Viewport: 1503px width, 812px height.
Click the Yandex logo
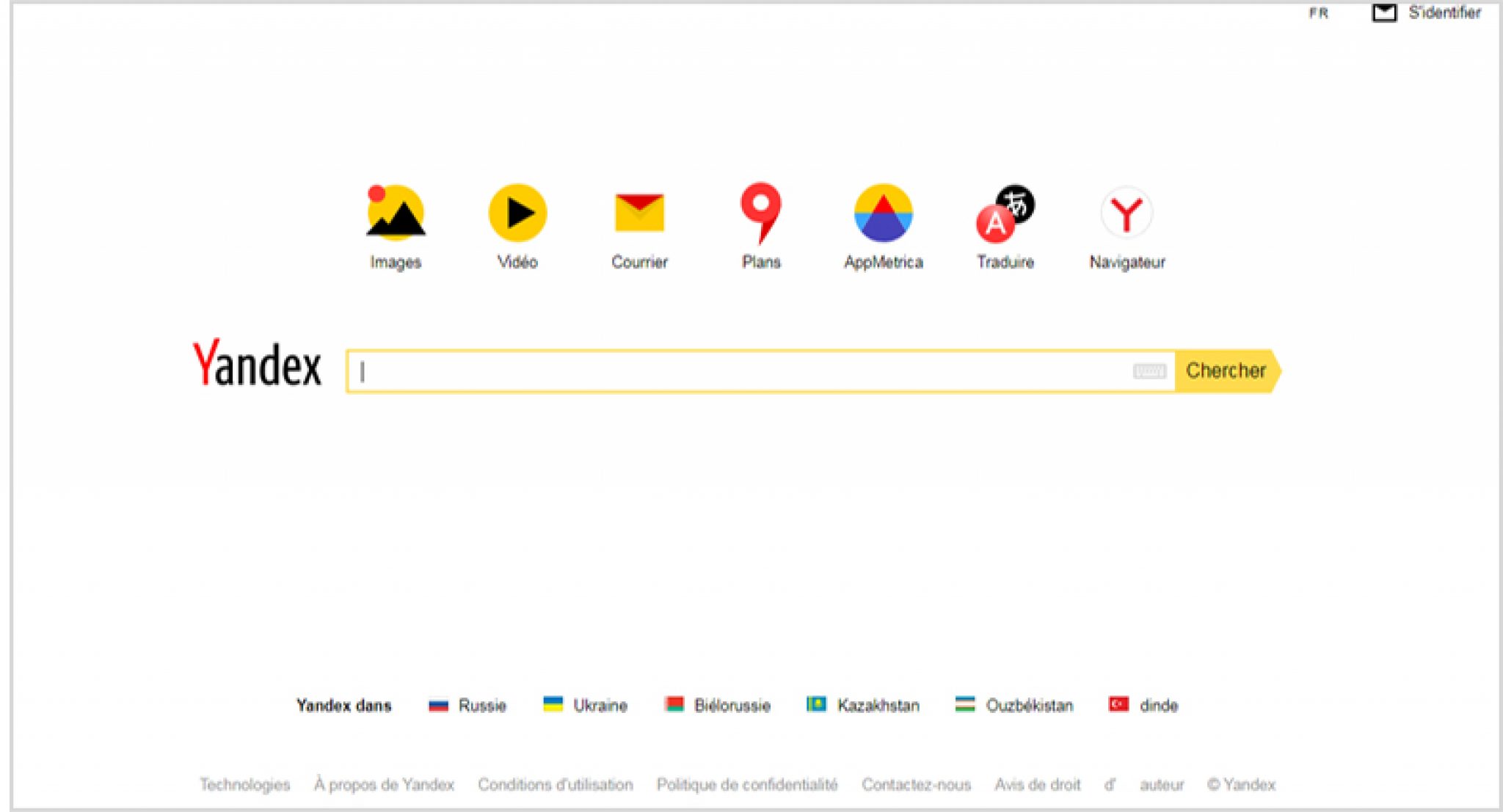[x=257, y=362]
